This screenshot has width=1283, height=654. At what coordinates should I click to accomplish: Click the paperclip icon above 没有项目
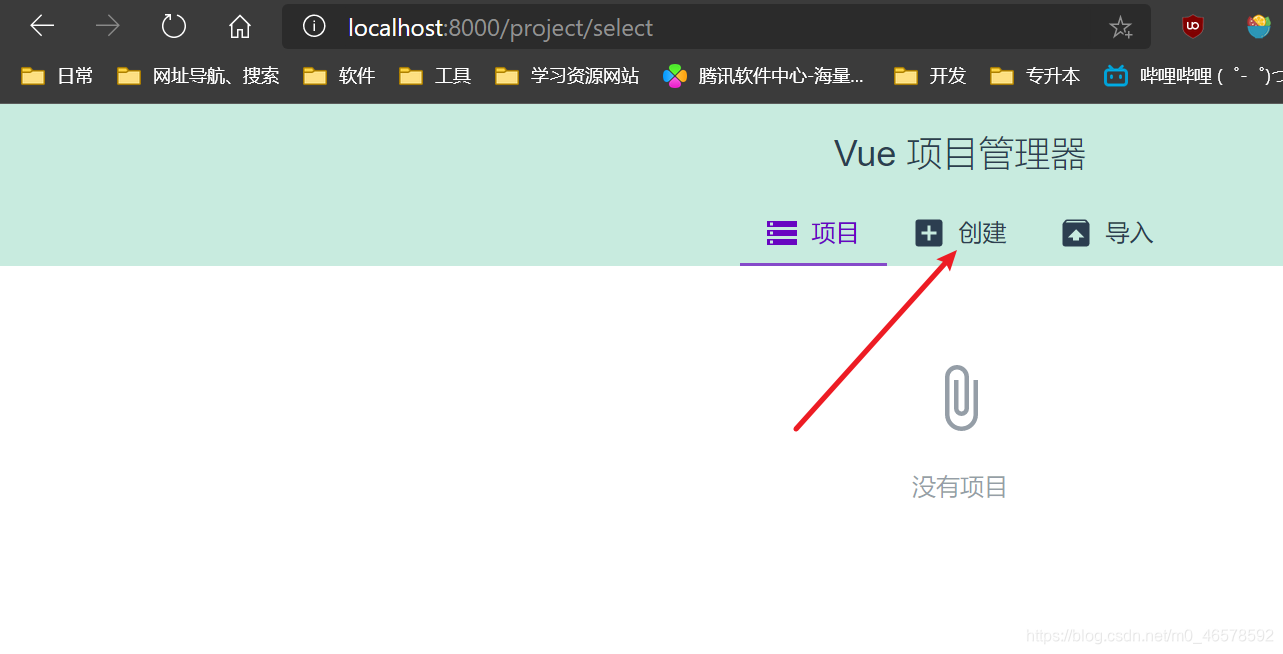(x=959, y=397)
